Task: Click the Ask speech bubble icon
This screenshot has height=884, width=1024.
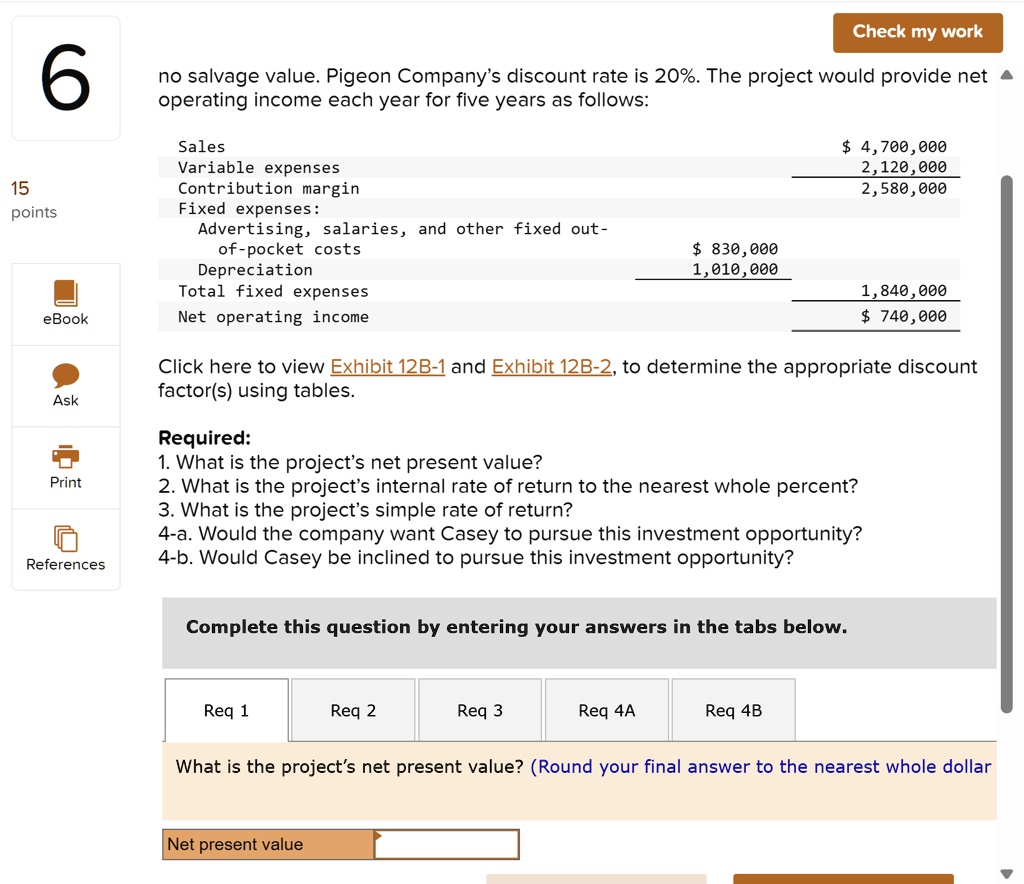Action: tap(65, 375)
